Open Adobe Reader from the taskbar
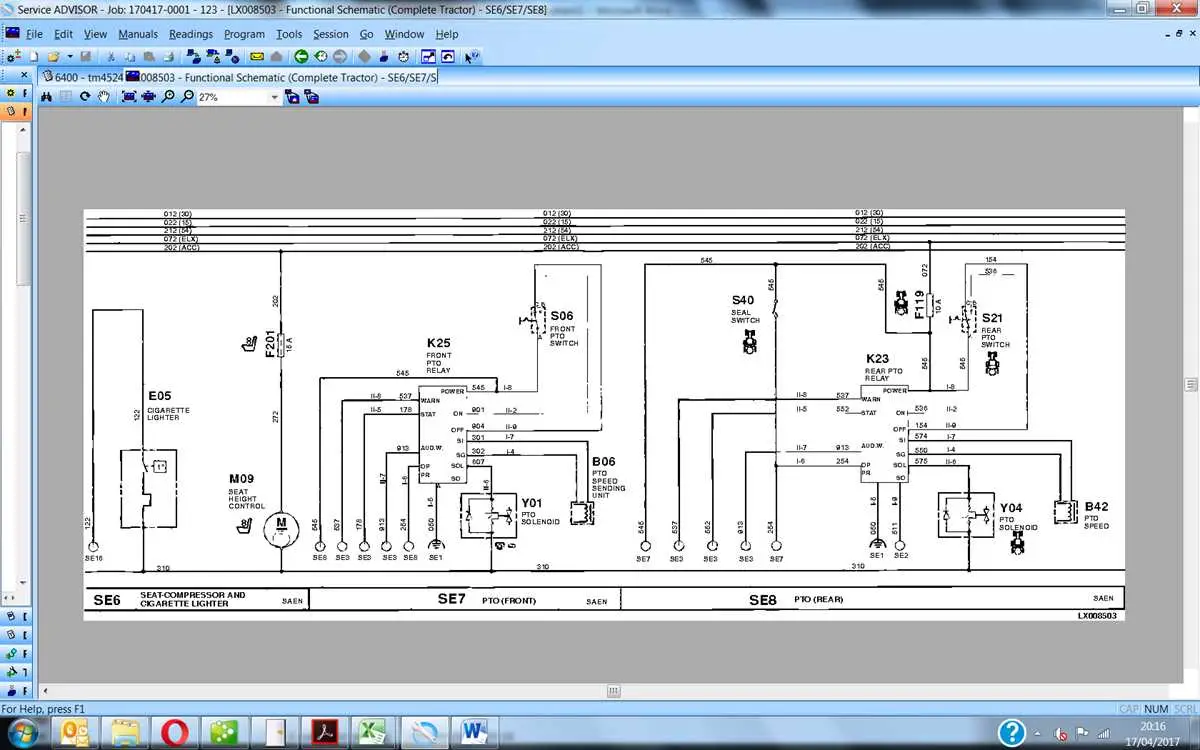The height and width of the screenshot is (750, 1200). pos(326,733)
